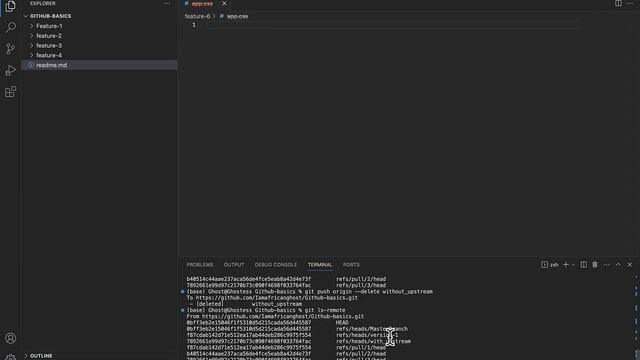This screenshot has width=640, height=360.
Task: Maximize the panel with chevron up
Action: [618, 265]
